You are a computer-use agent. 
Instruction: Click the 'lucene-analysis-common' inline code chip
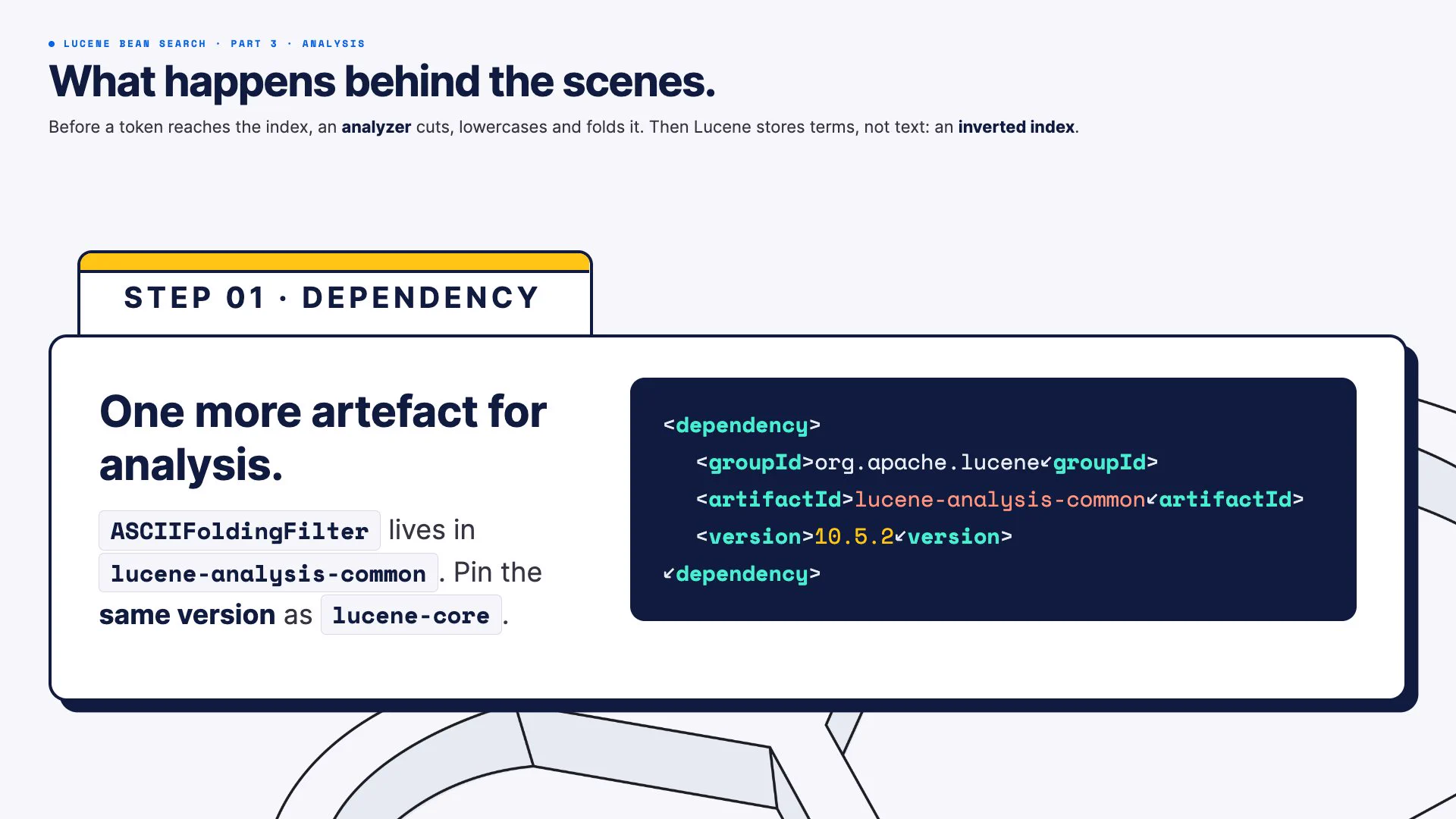268,573
